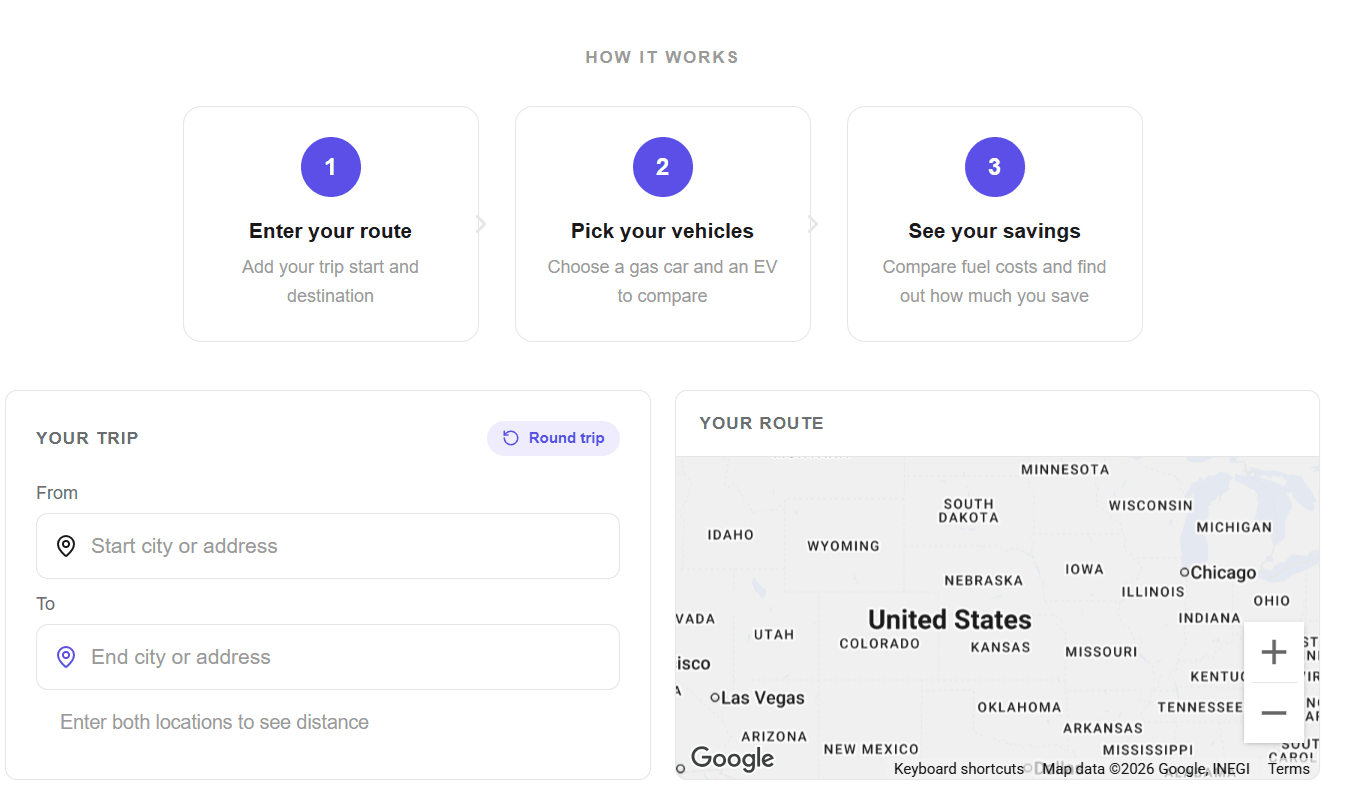1350x799 pixels.
Task: Select the "See your savings" heading
Action: [995, 231]
